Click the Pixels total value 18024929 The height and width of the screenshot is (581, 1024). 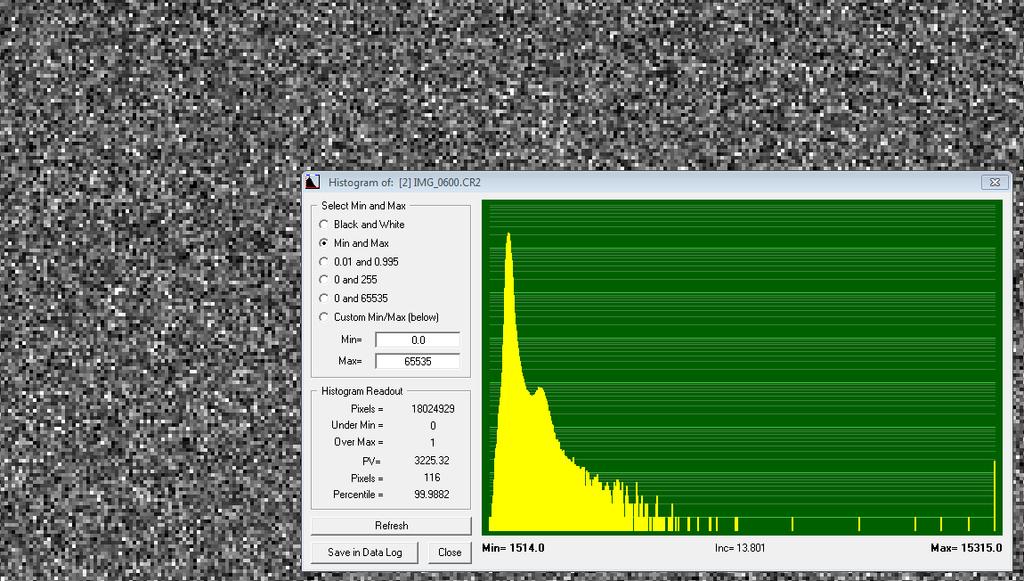[433, 409]
